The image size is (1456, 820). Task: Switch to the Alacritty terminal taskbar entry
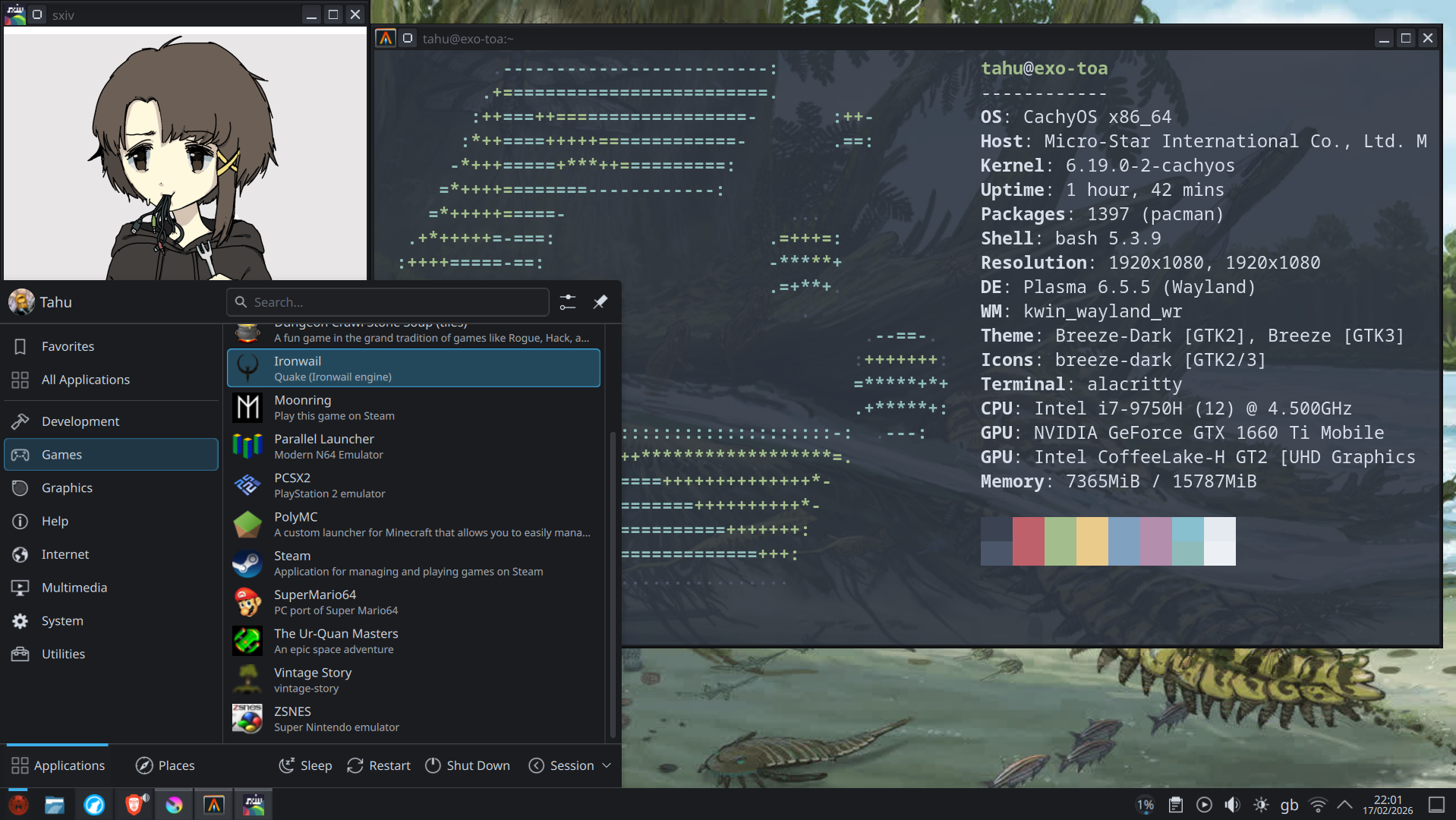click(x=214, y=805)
